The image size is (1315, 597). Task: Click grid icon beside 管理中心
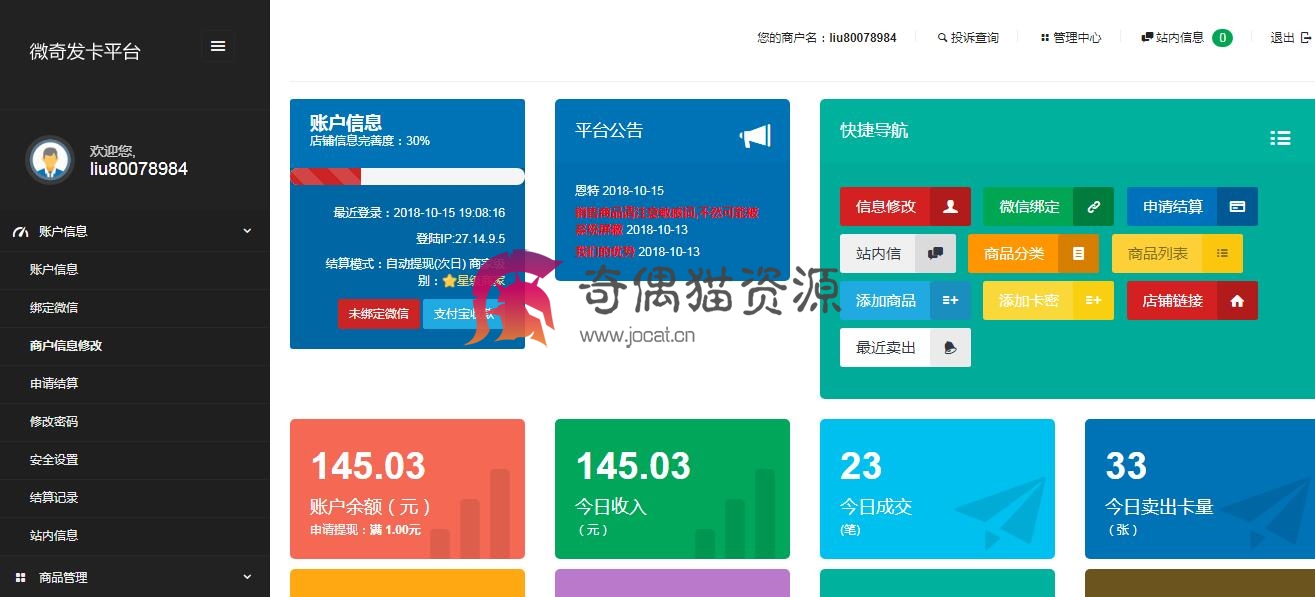(x=1045, y=38)
